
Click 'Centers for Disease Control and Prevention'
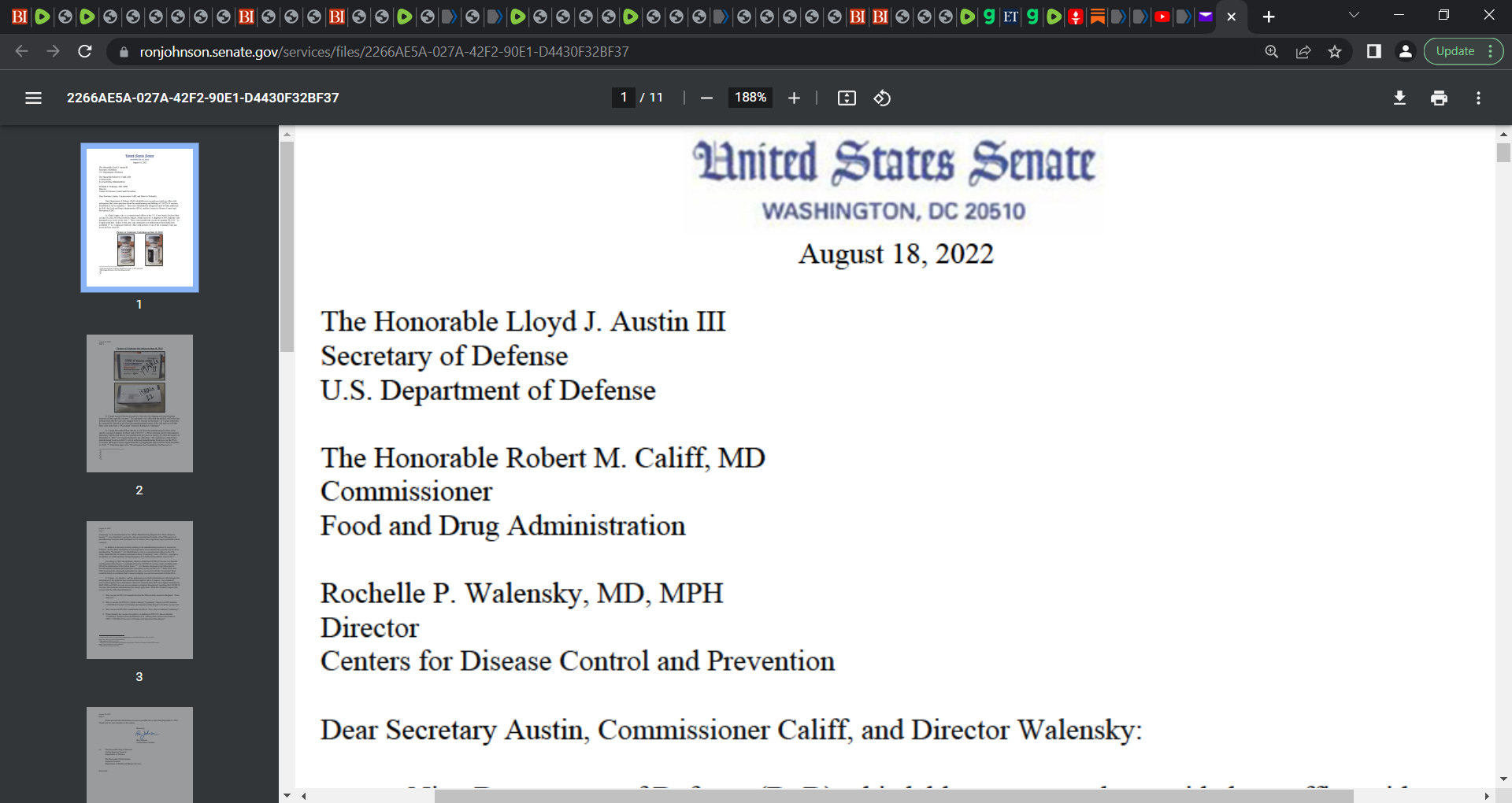point(577,661)
